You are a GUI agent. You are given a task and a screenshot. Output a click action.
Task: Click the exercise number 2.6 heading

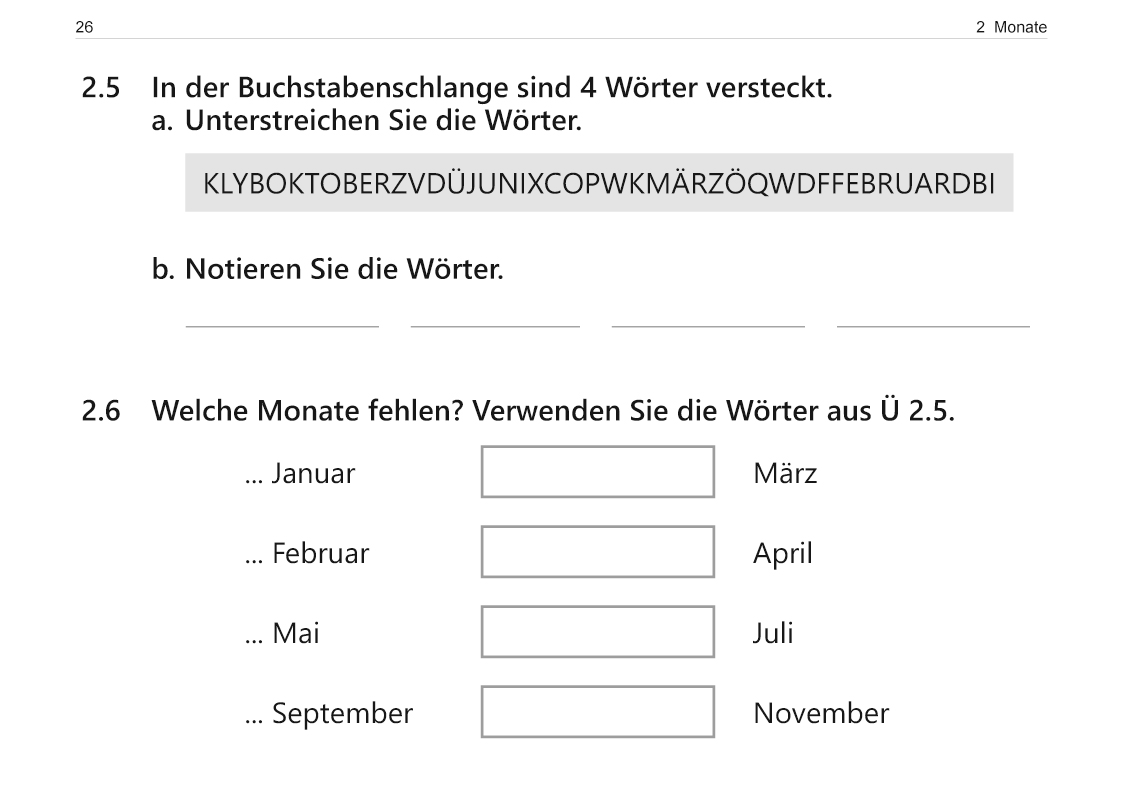(101, 411)
